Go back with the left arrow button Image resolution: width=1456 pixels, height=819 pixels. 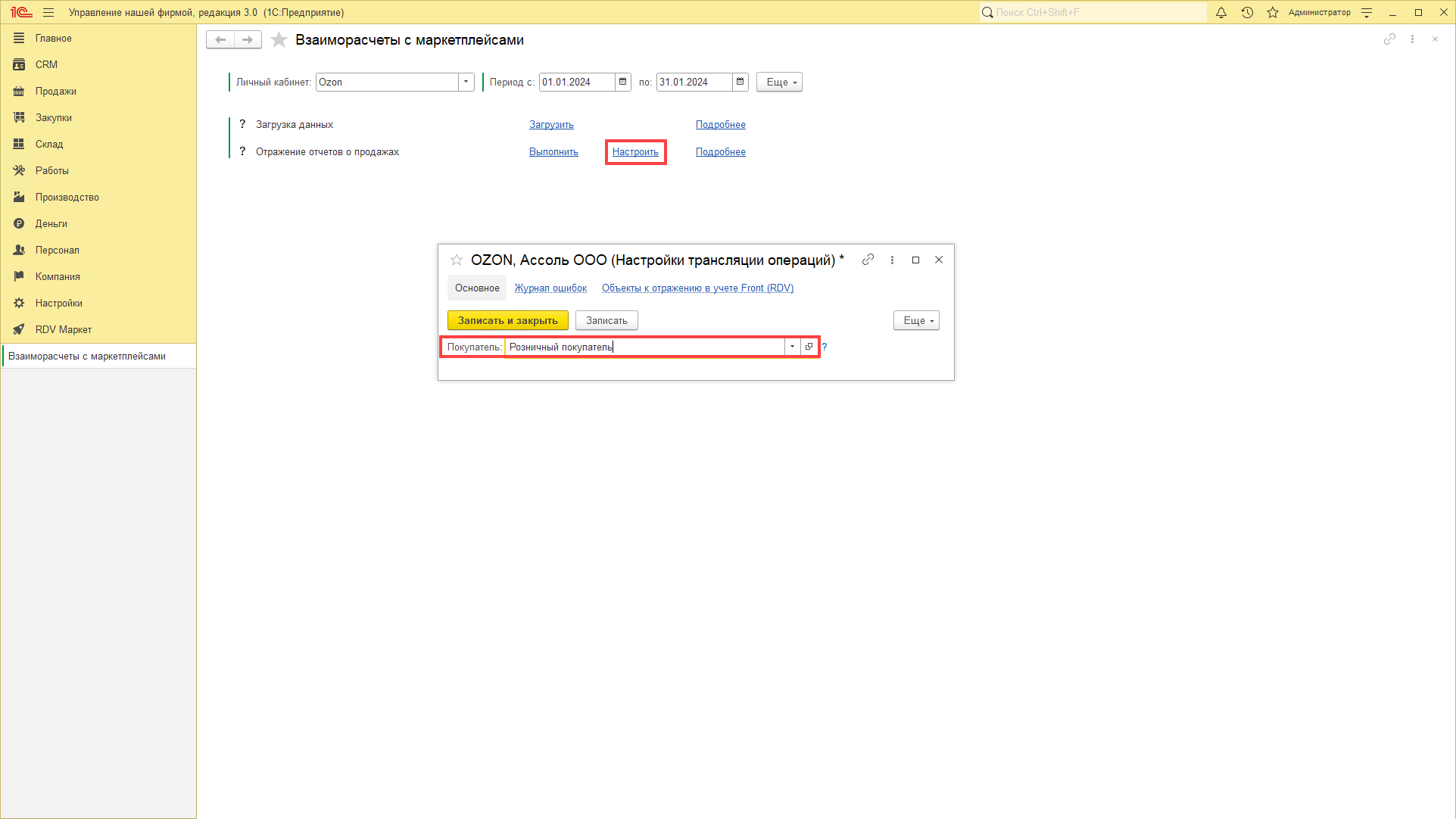(220, 39)
